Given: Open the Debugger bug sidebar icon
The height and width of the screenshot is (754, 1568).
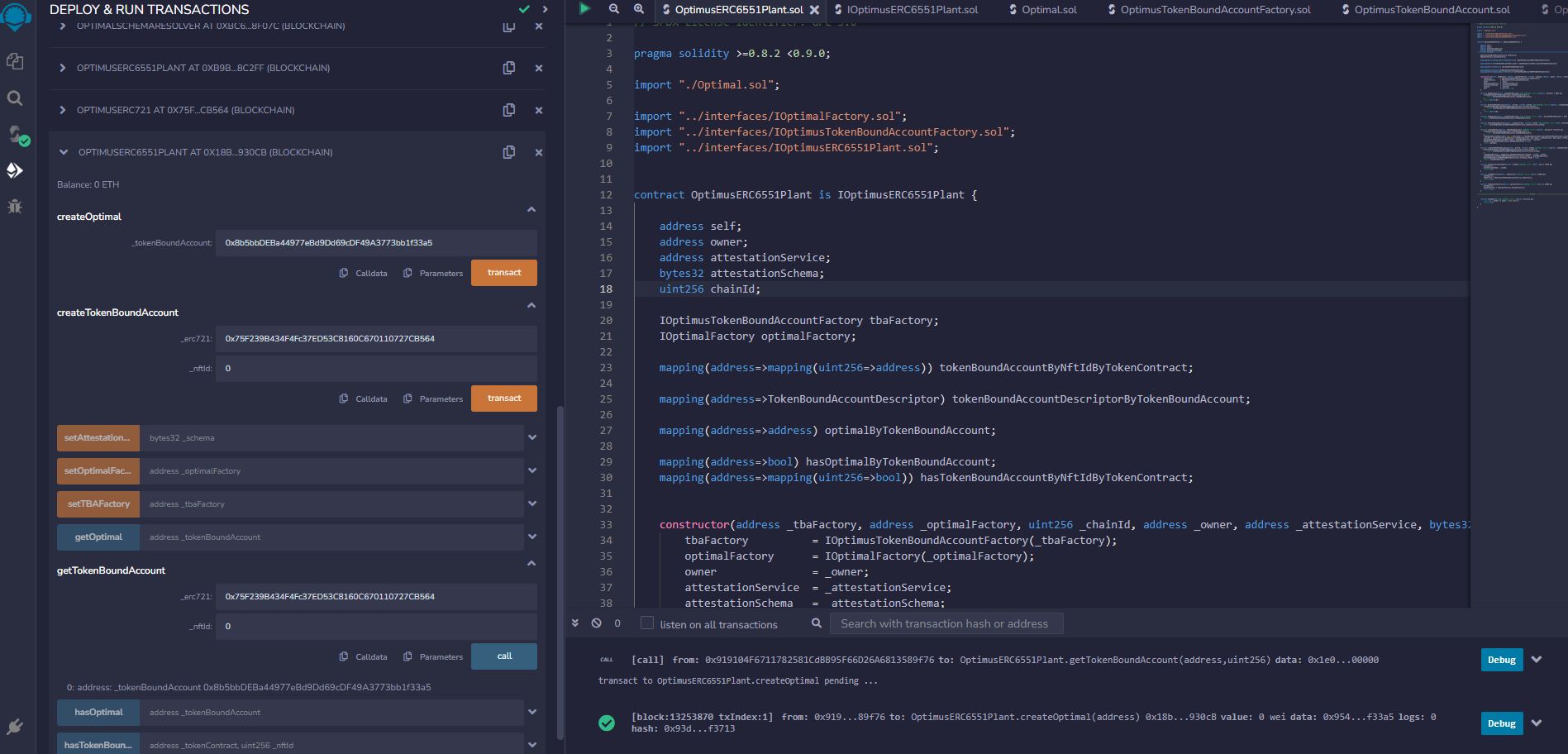Looking at the screenshot, I should pyautogui.click(x=15, y=207).
